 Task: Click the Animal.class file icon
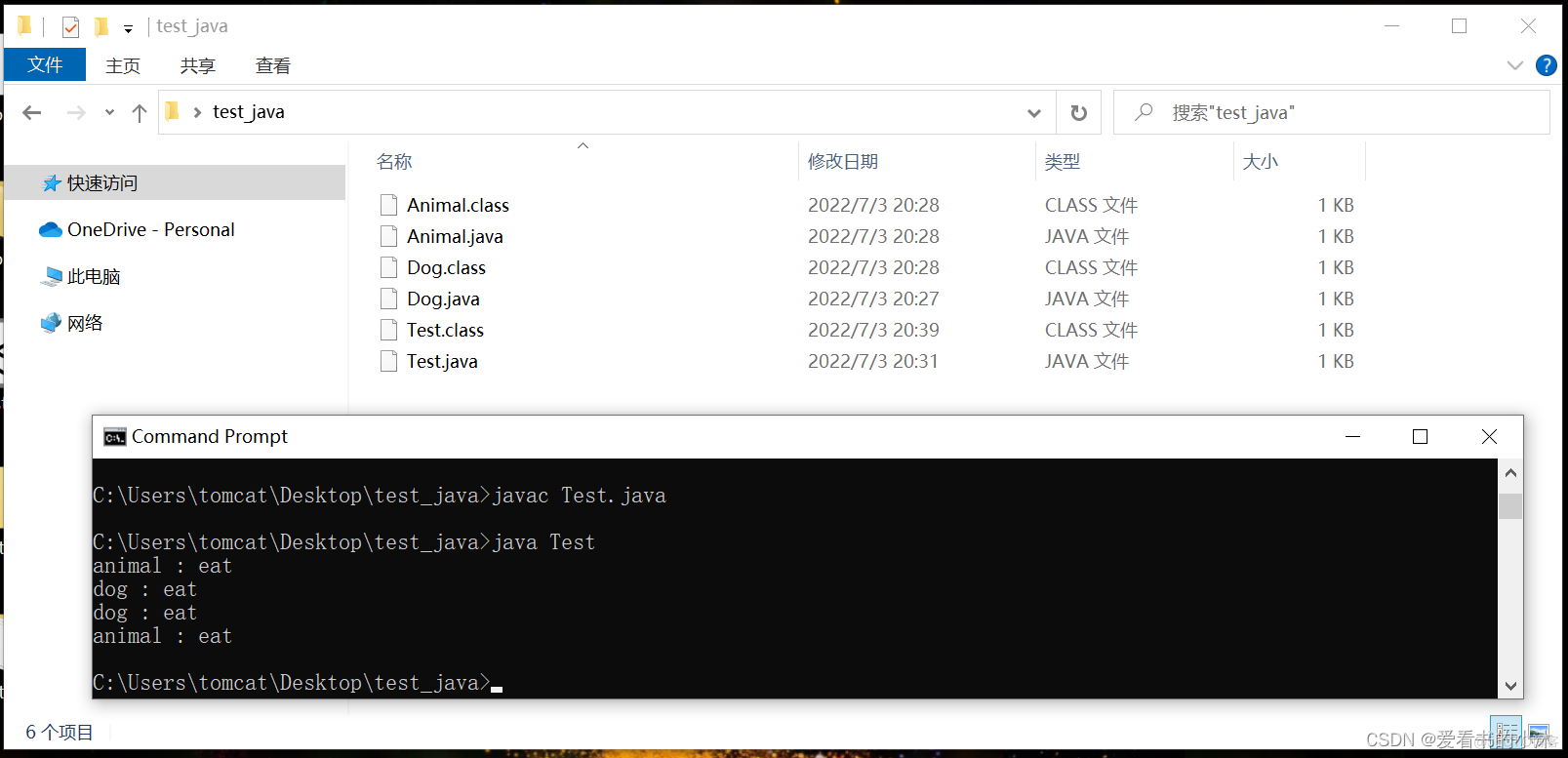click(x=388, y=205)
